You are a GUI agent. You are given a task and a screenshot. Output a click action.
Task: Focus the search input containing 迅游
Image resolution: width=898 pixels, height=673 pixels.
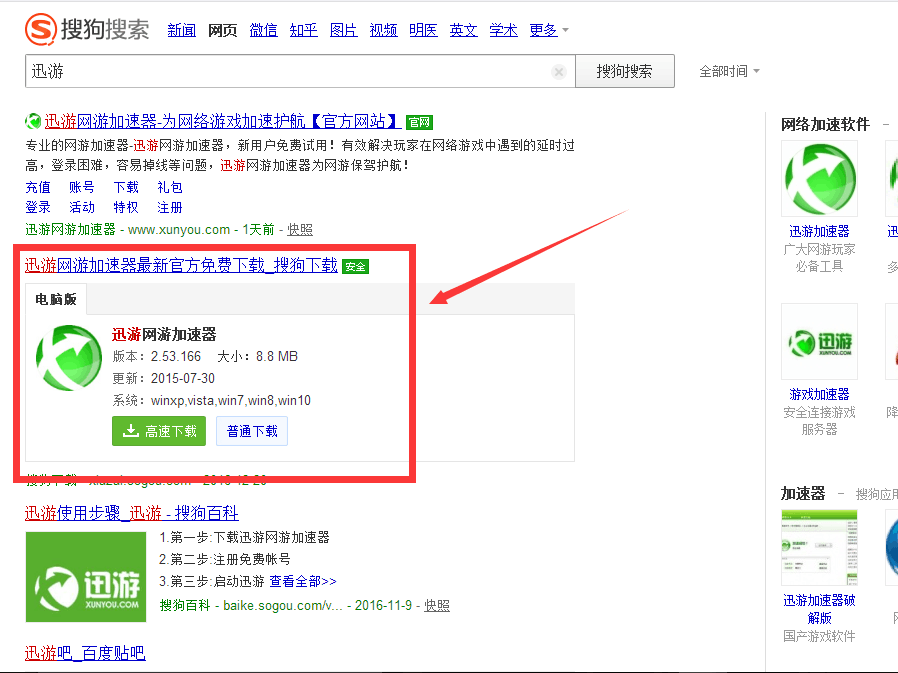tap(300, 71)
